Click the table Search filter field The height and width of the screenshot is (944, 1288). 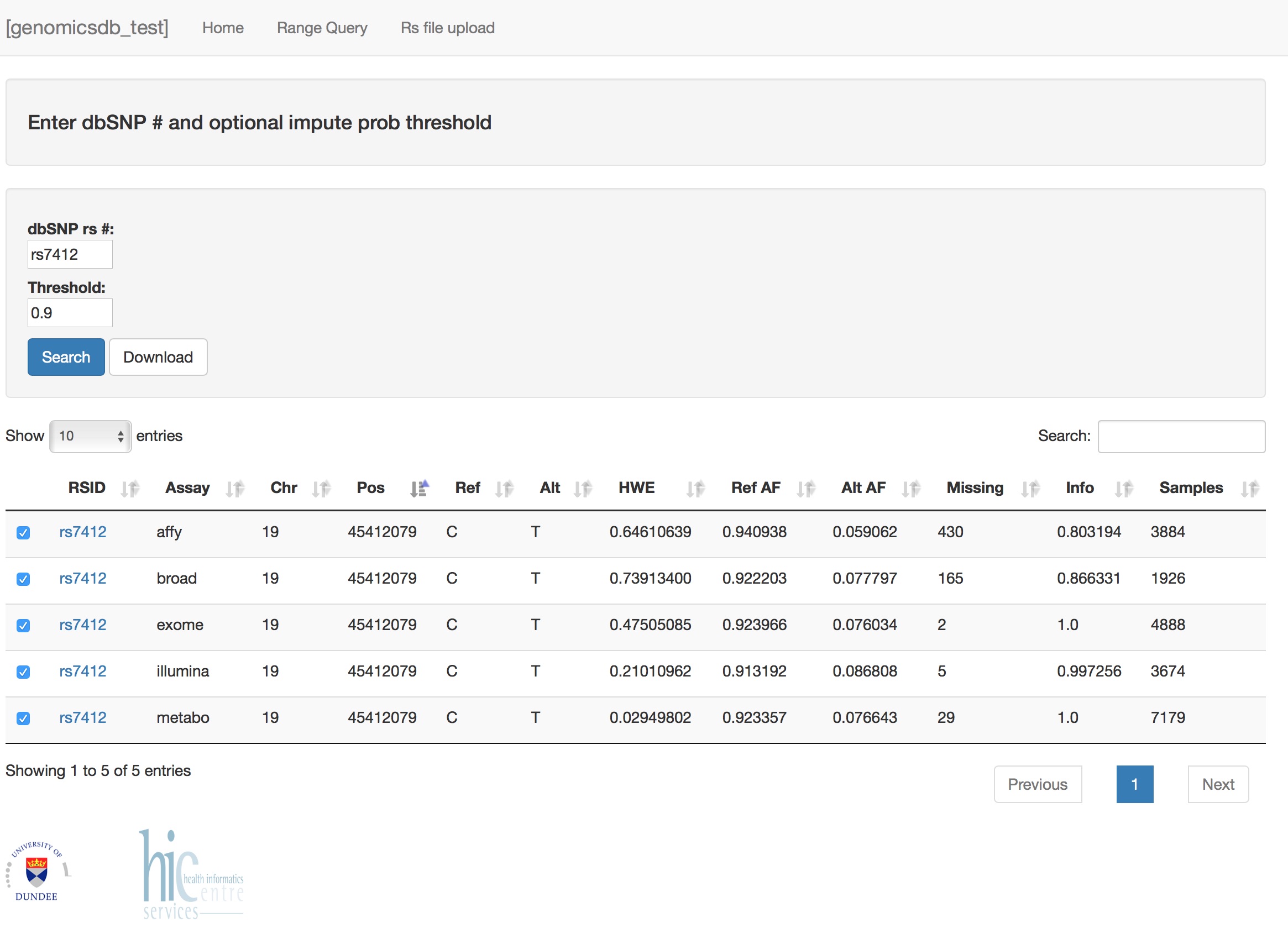pos(1181,437)
